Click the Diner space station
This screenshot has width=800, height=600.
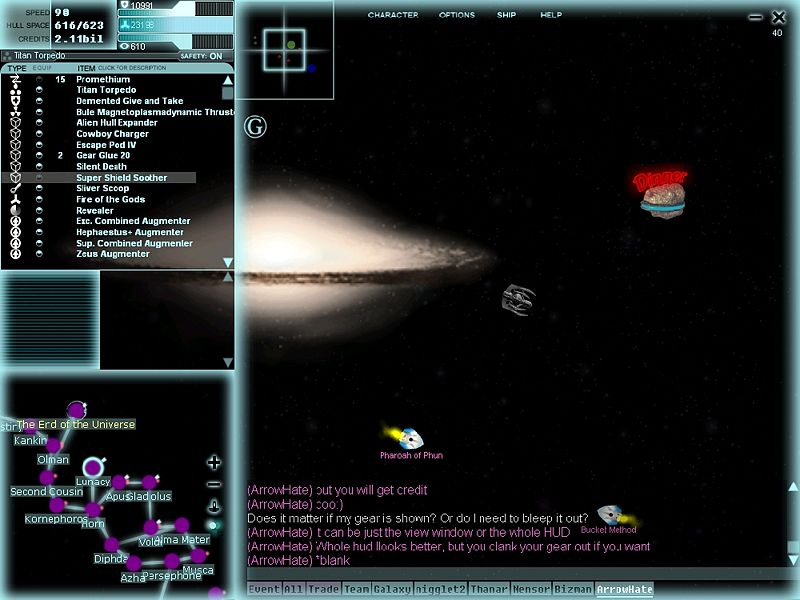[662, 194]
